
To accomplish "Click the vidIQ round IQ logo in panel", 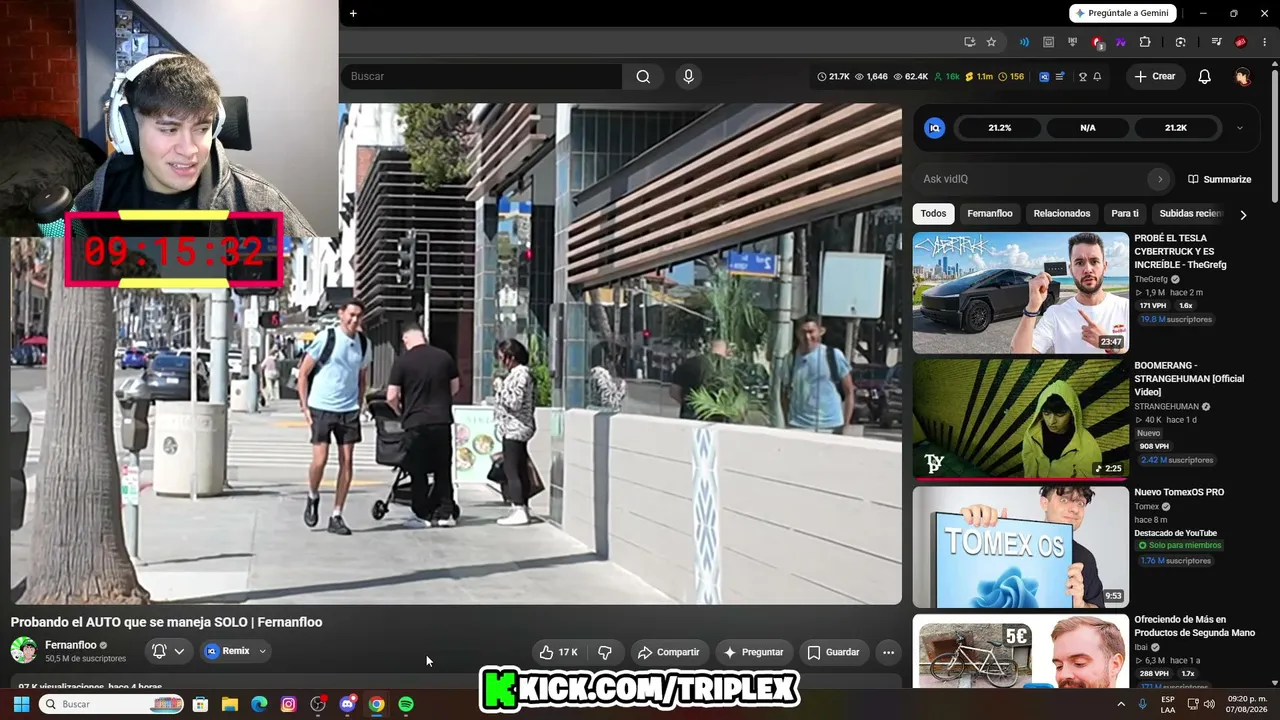I will click(934, 128).
